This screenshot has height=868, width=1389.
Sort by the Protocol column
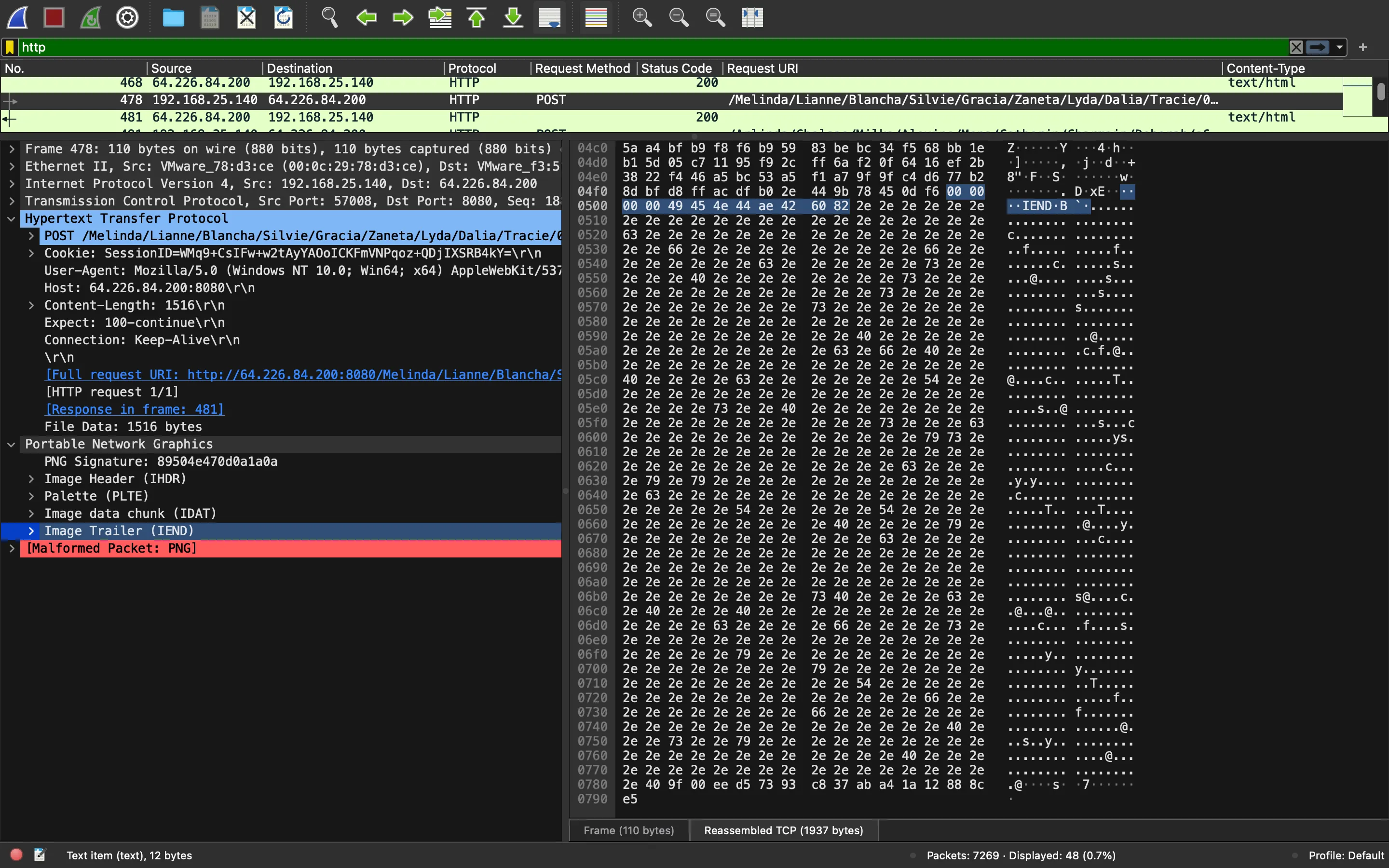click(487, 68)
